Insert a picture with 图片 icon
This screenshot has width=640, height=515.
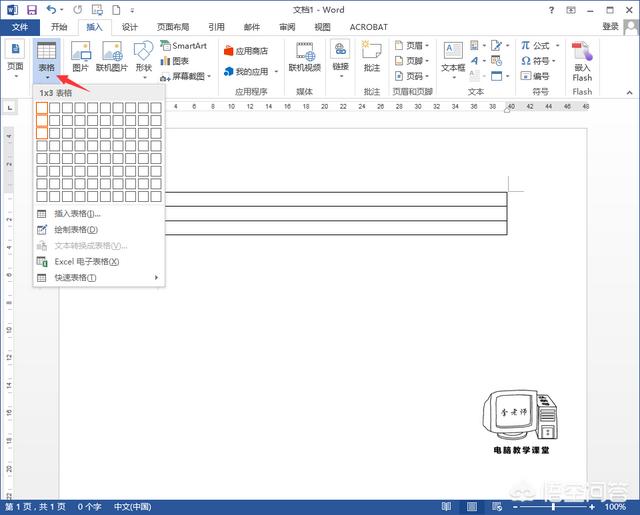click(80, 57)
